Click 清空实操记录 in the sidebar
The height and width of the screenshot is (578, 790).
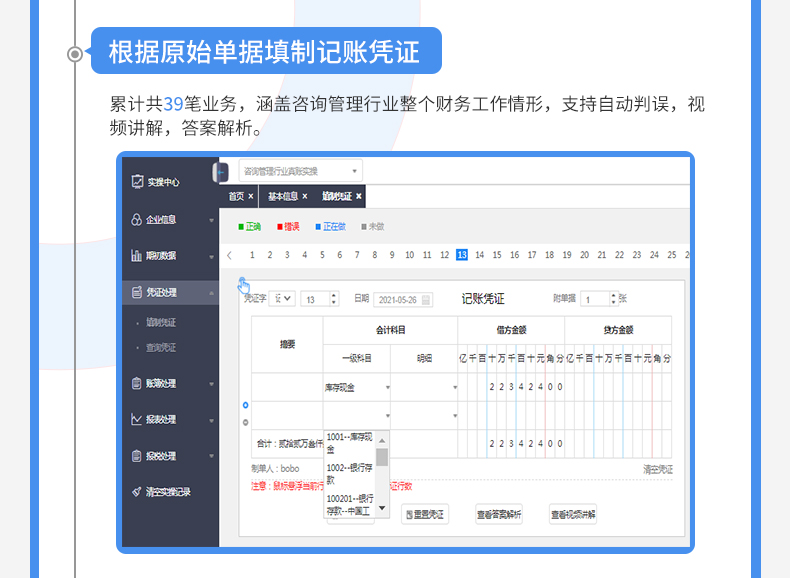point(168,492)
